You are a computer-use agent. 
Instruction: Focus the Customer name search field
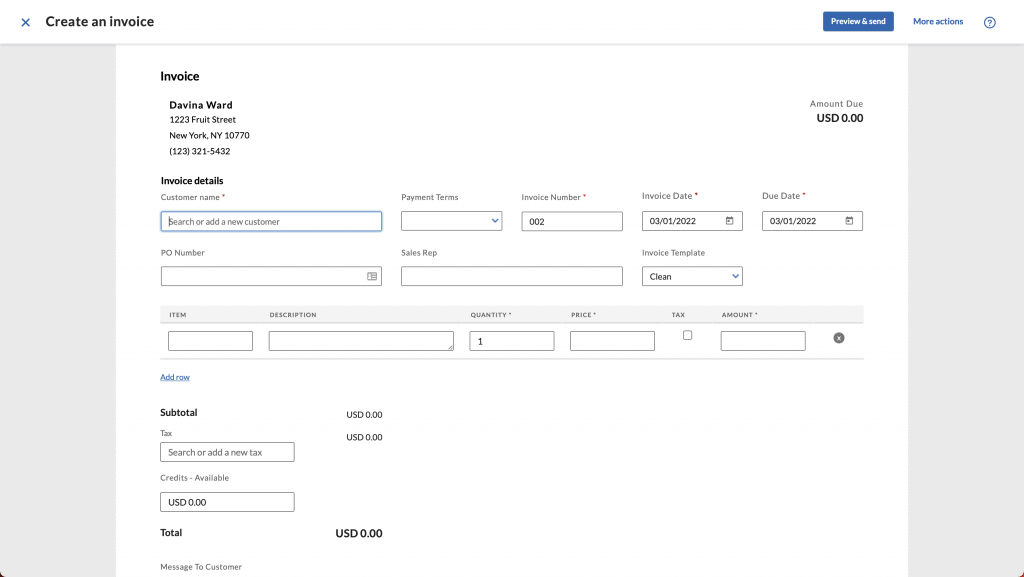271,221
